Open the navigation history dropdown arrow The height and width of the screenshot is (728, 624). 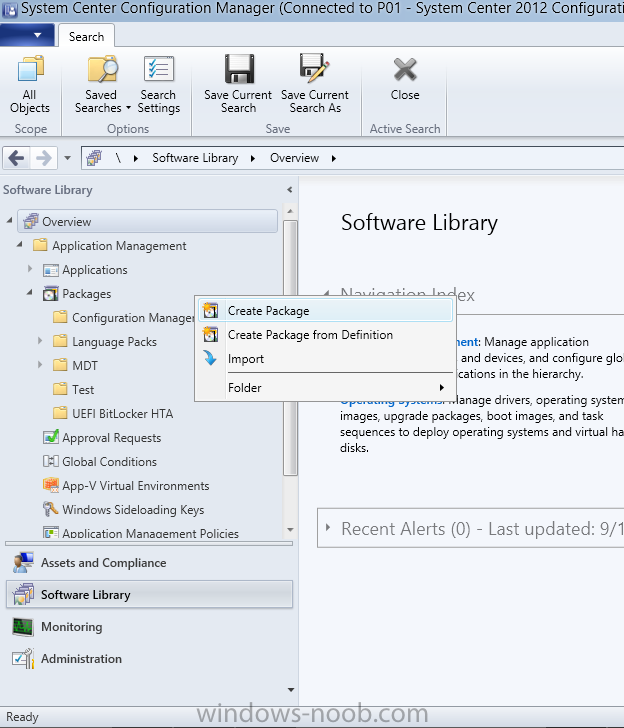click(67, 158)
